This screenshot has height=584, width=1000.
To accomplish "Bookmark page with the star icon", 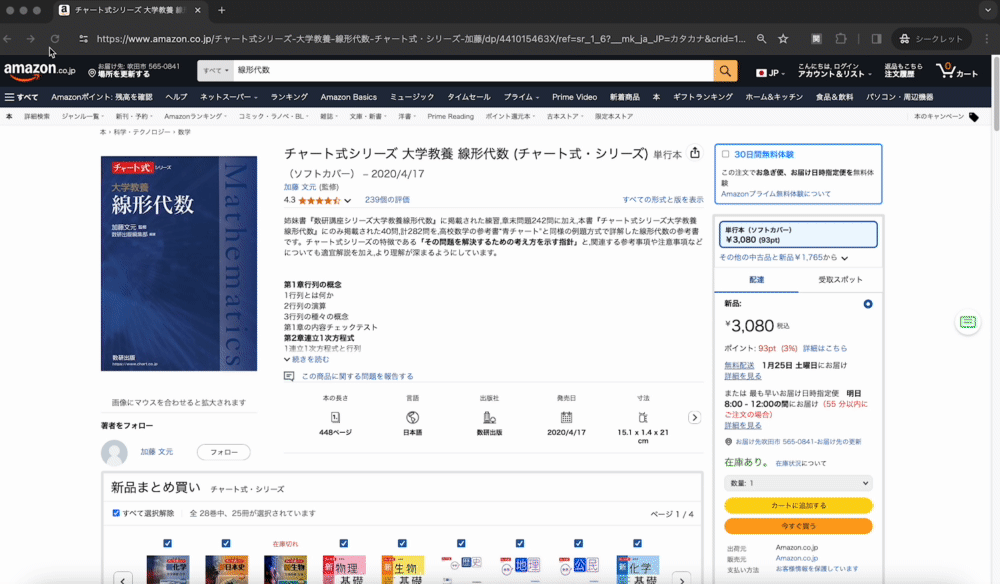I will (783, 39).
